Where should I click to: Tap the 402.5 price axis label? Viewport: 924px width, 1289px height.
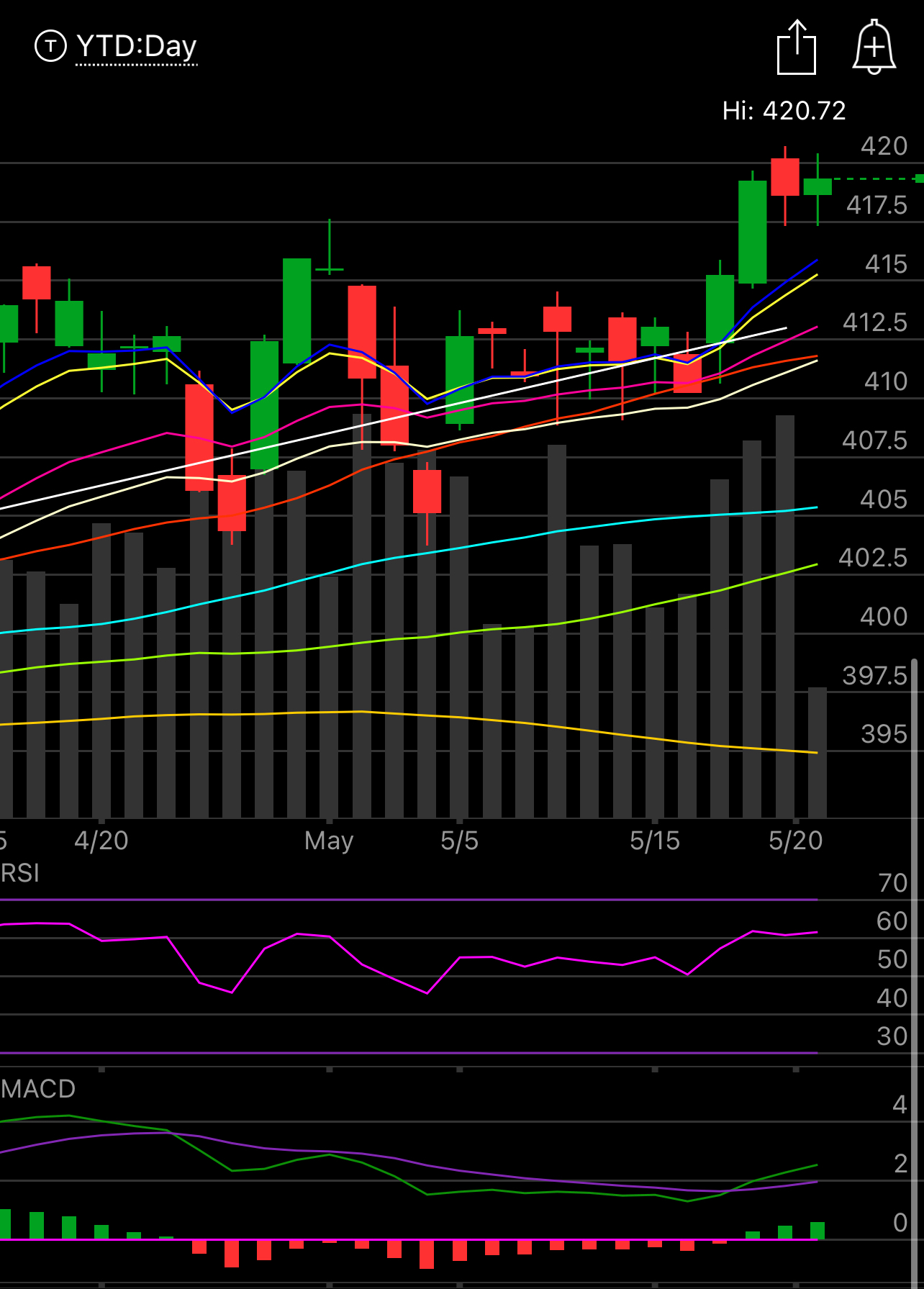[x=873, y=558]
